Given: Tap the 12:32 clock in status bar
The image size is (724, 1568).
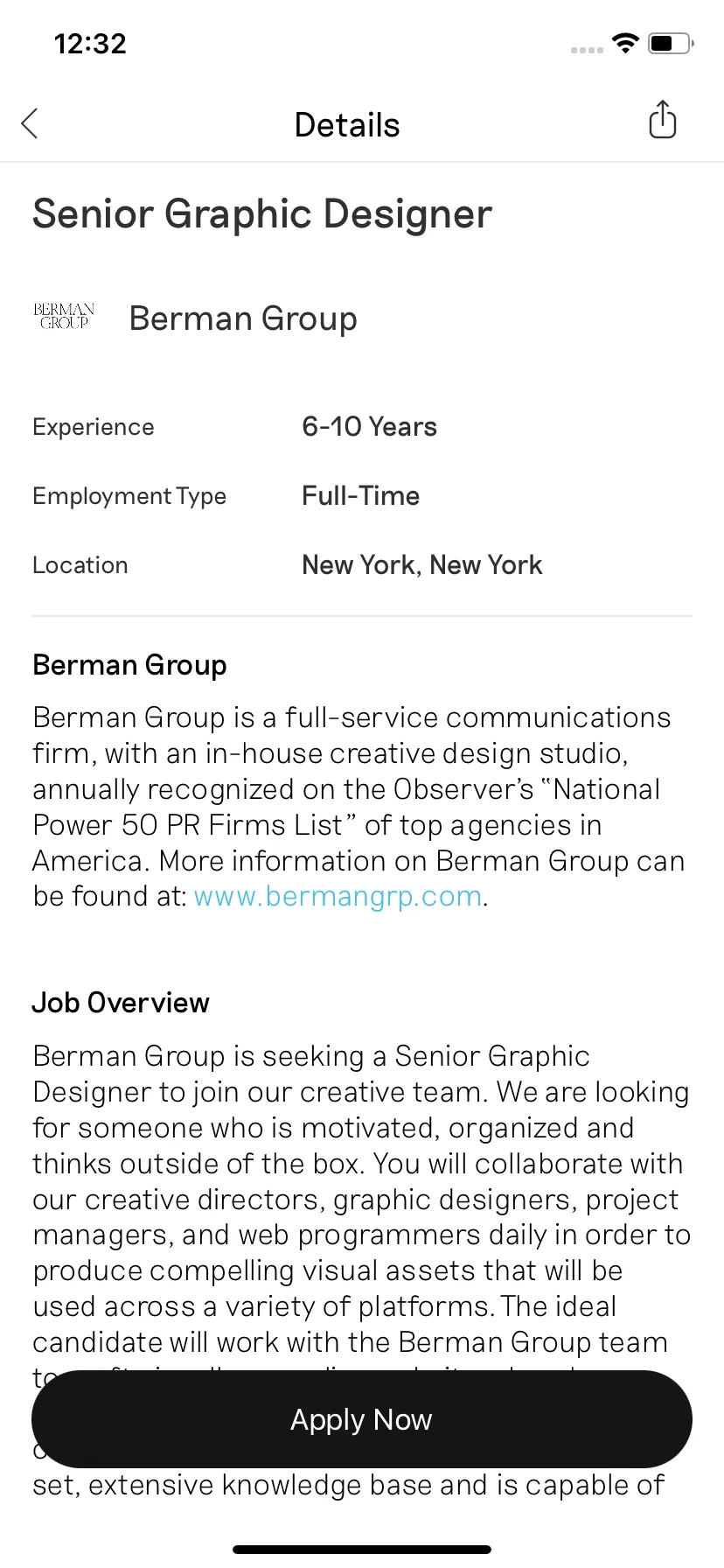Looking at the screenshot, I should click(90, 44).
